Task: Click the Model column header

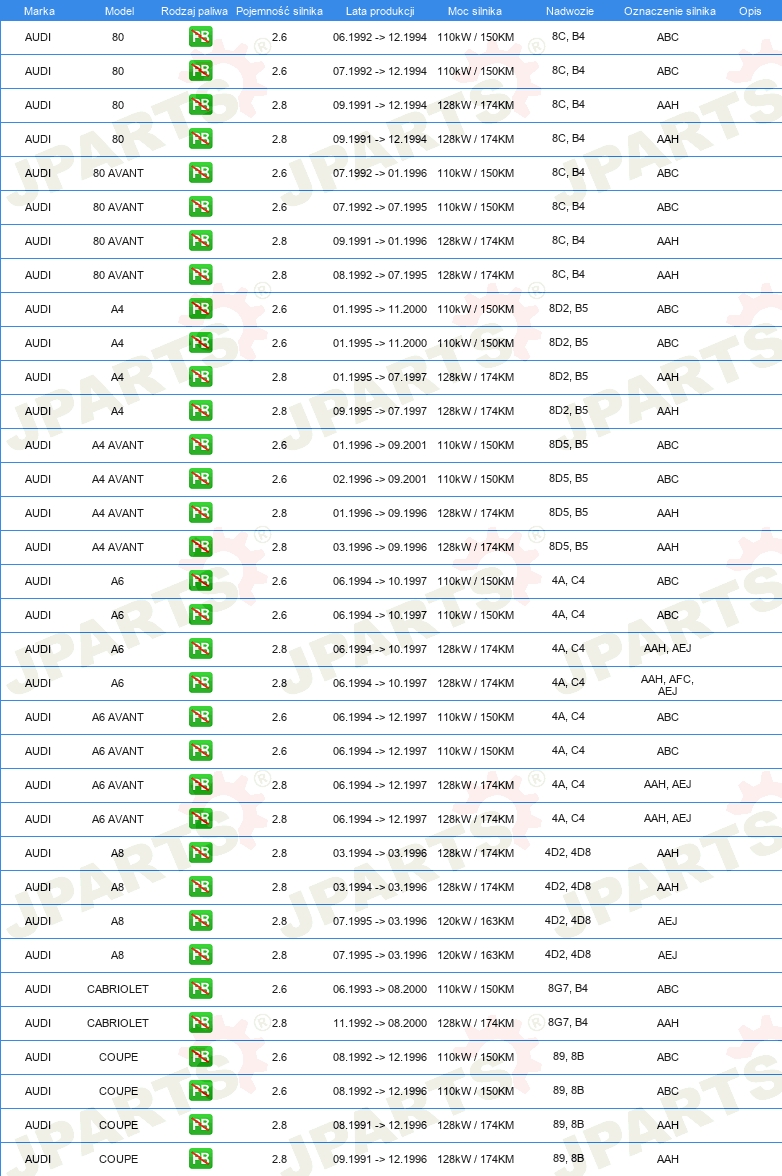Action: click(119, 11)
